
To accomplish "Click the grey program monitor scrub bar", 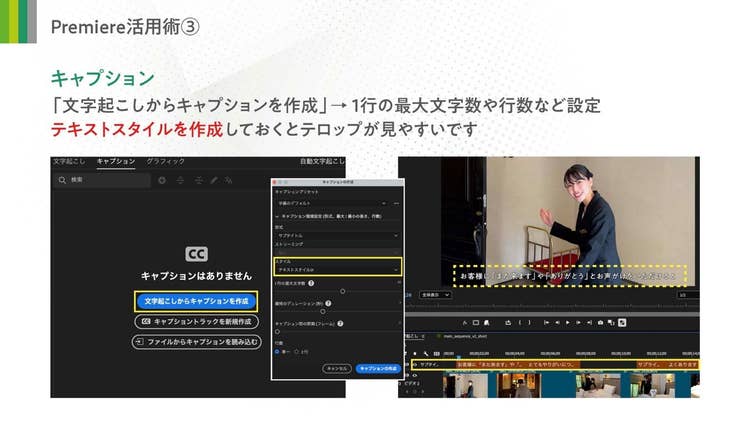I will tap(552, 314).
